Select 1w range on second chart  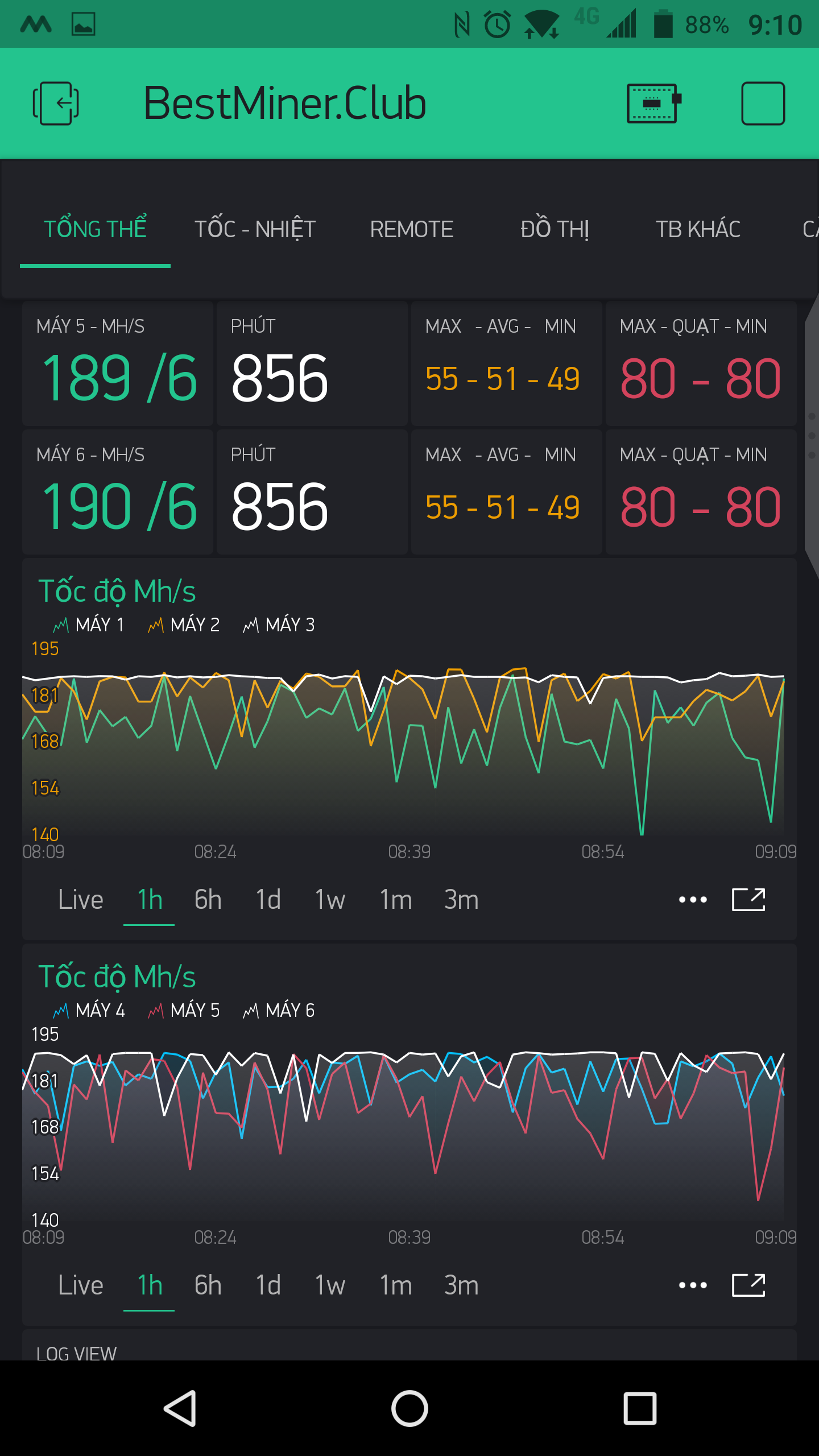tap(330, 1285)
